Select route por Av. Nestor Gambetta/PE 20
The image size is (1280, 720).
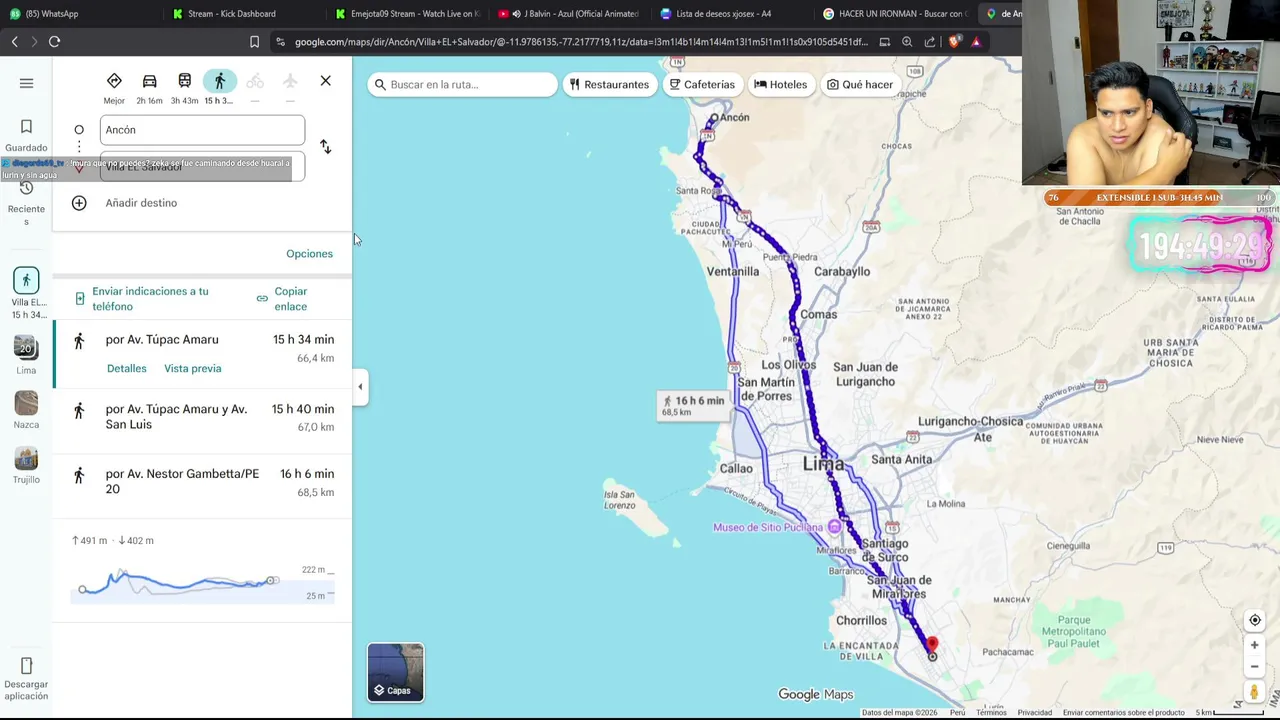202,485
